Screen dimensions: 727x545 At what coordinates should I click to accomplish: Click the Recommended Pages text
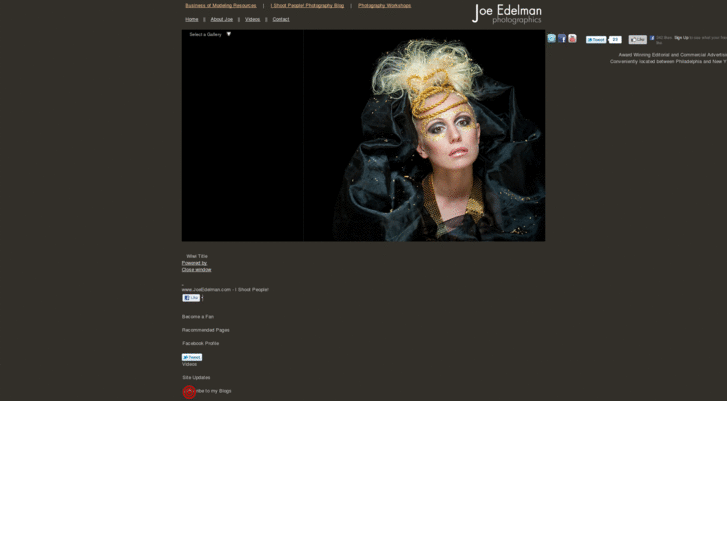(x=206, y=330)
